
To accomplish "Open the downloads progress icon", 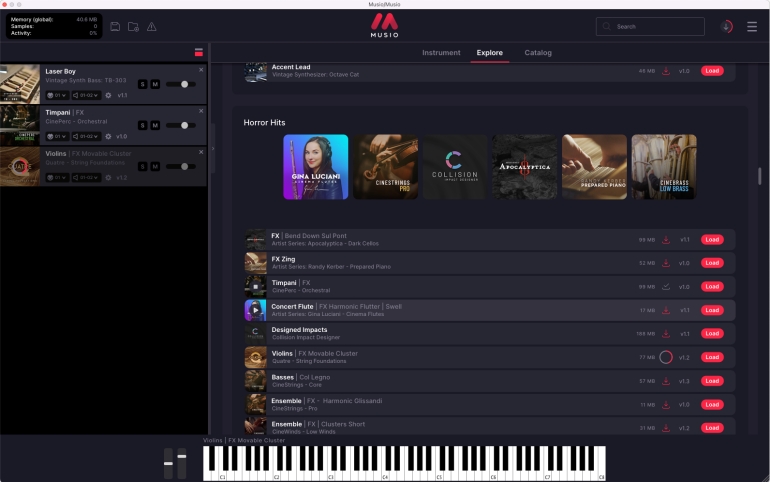I will (726, 27).
